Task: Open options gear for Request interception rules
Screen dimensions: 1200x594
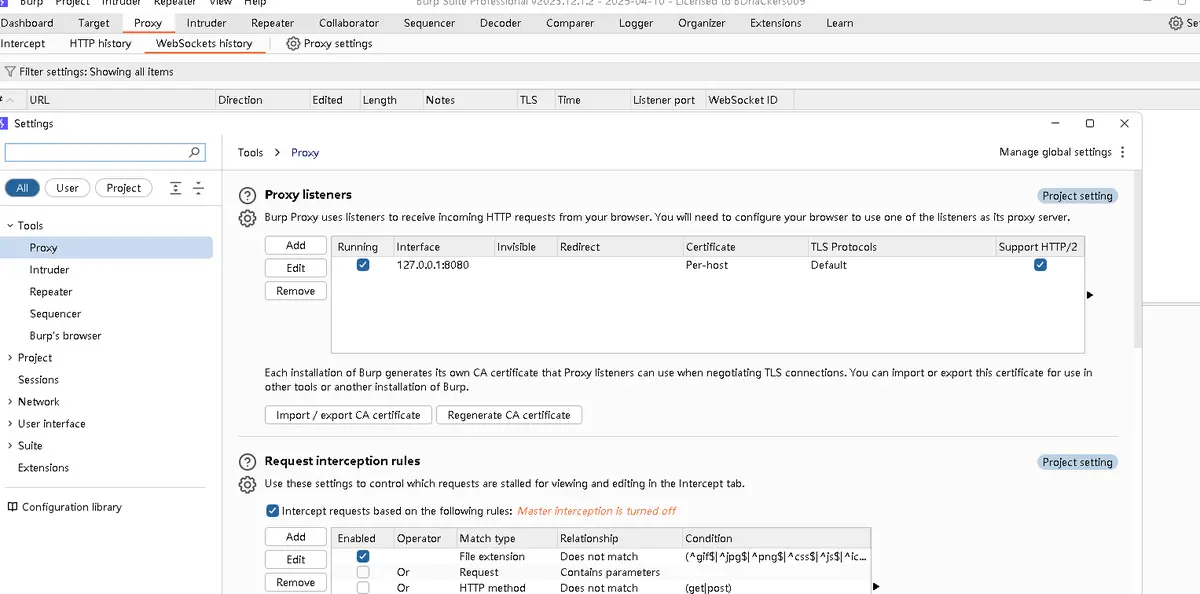Action: coord(247,485)
